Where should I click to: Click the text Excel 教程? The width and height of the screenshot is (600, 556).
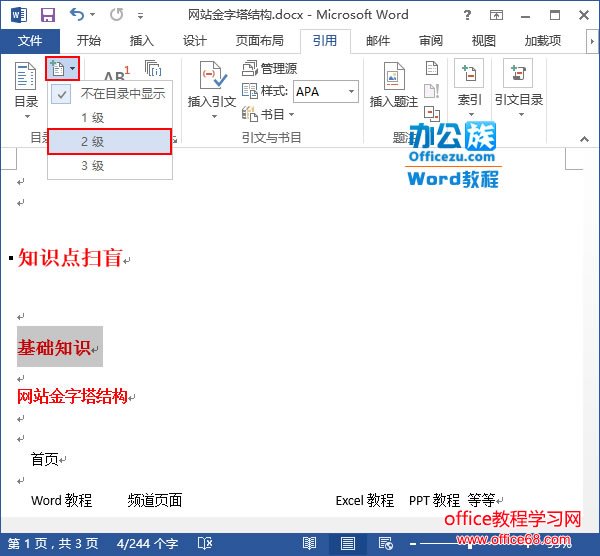[365, 500]
